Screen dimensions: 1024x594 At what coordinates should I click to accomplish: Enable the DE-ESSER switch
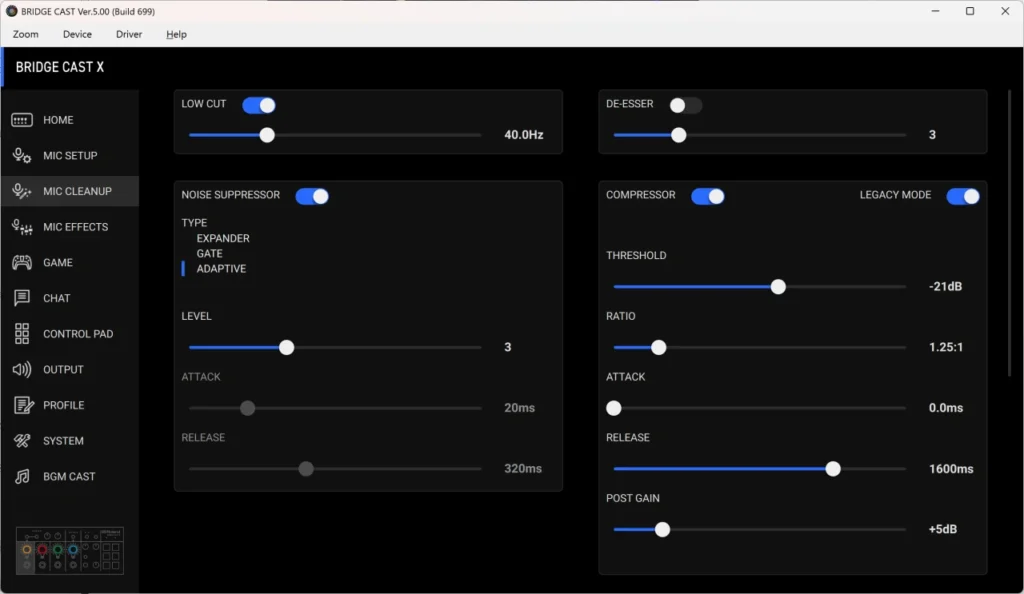(x=686, y=105)
